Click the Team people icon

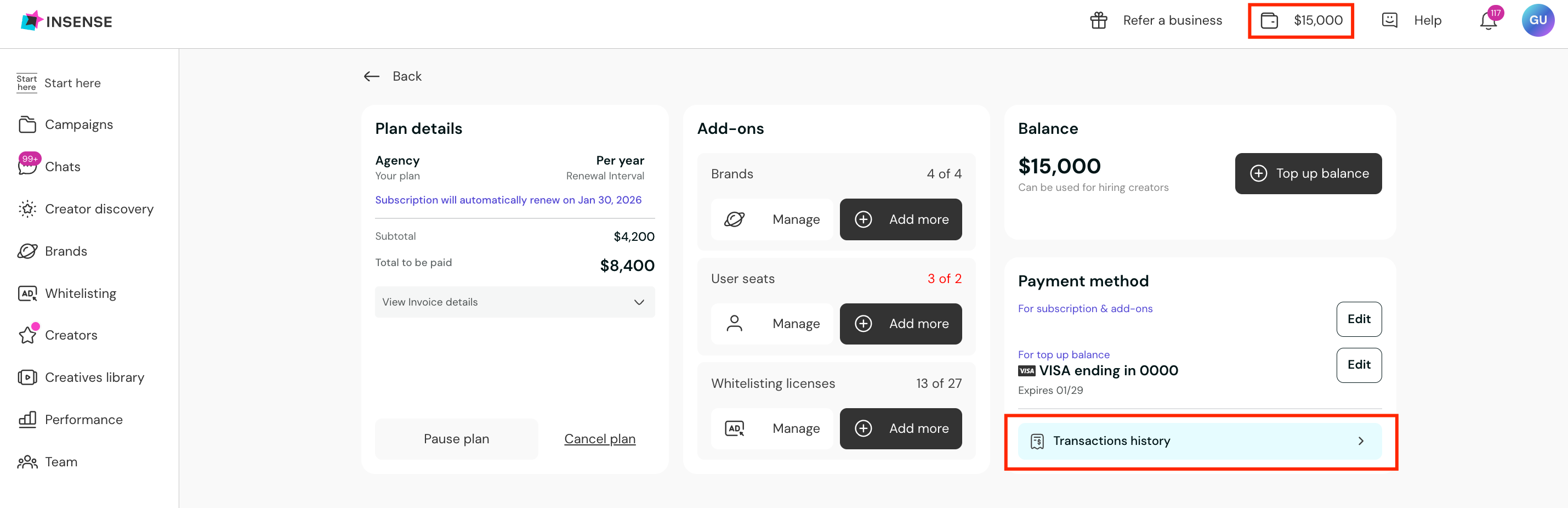click(x=27, y=462)
